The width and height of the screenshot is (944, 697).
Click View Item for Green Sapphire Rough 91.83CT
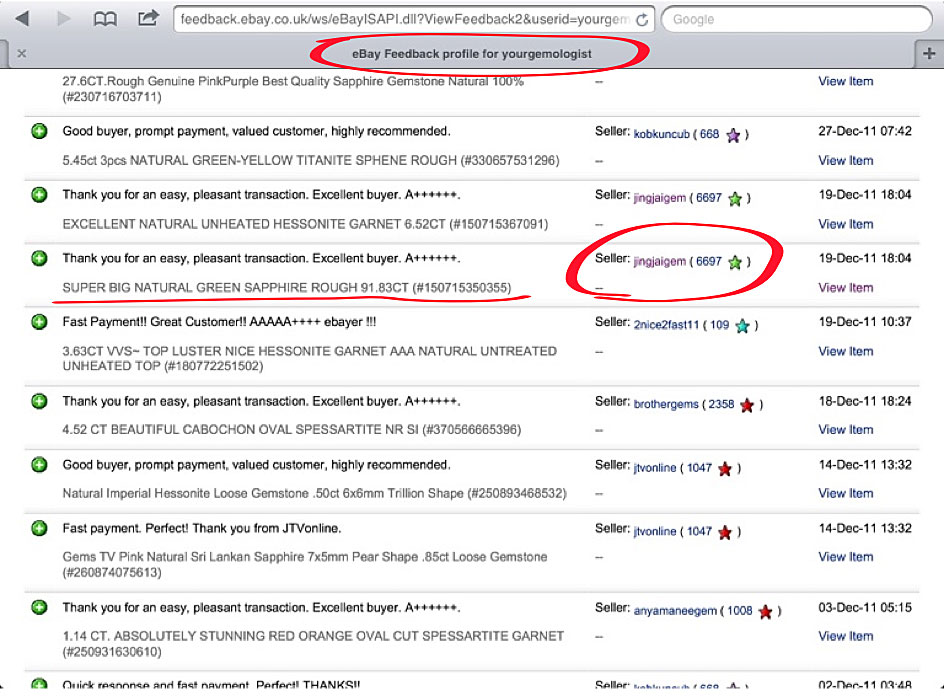click(845, 288)
